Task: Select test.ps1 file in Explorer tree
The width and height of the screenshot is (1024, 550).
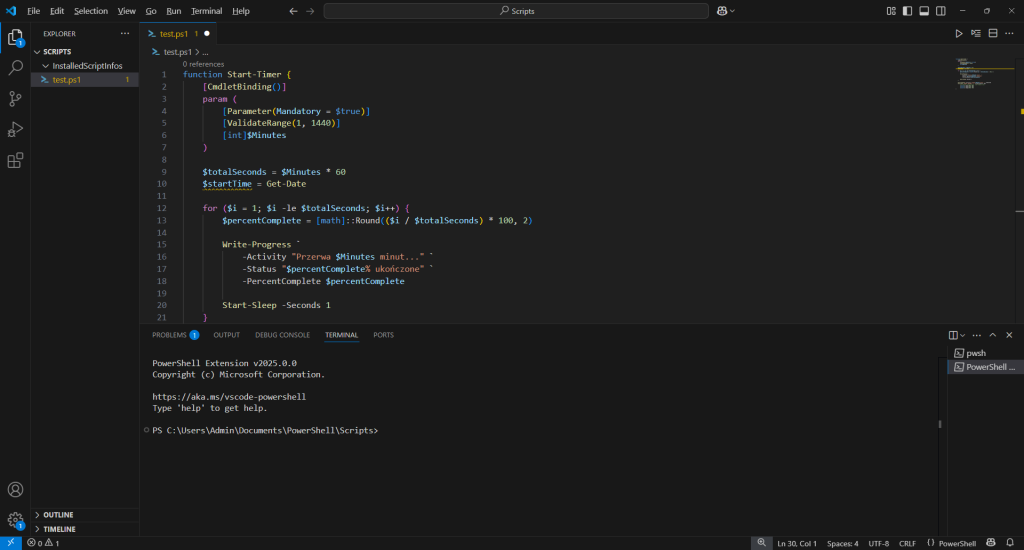Action: (85, 80)
